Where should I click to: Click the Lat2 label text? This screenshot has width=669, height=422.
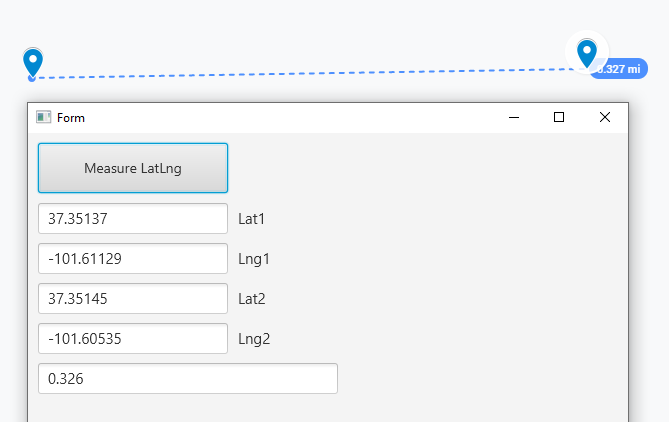pos(252,298)
